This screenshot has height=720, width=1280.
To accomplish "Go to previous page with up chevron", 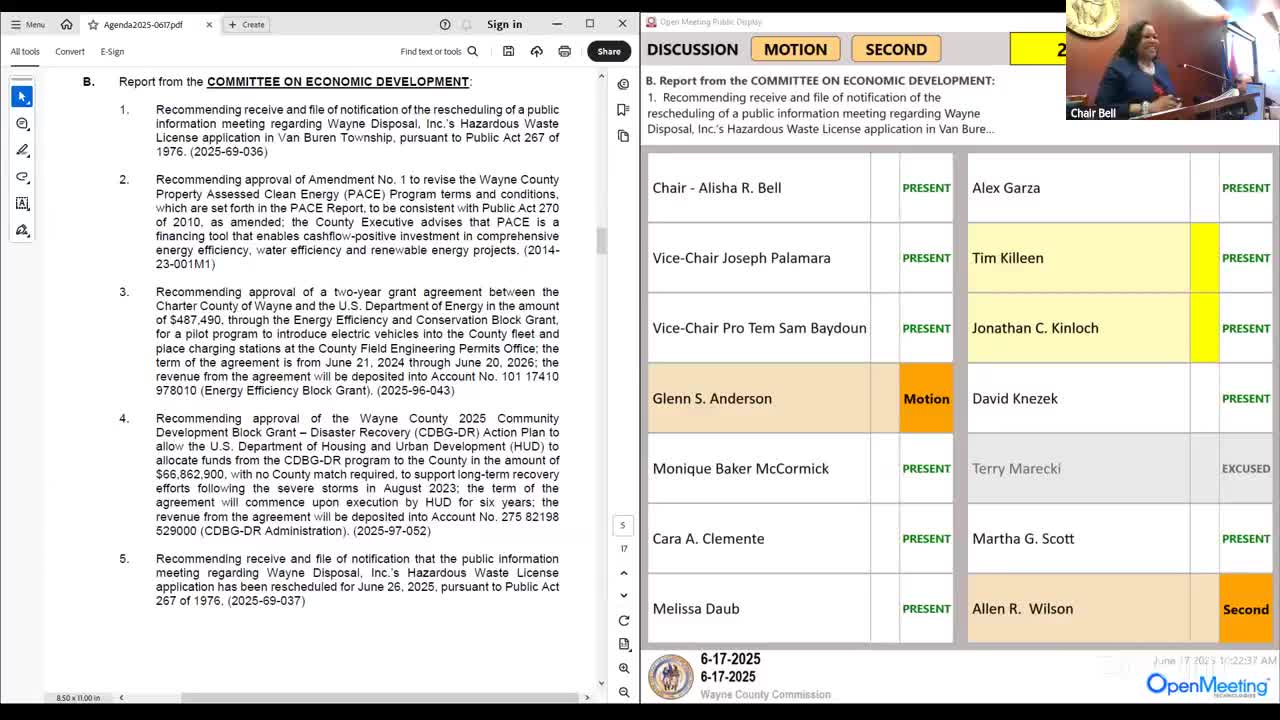I will [x=623, y=573].
